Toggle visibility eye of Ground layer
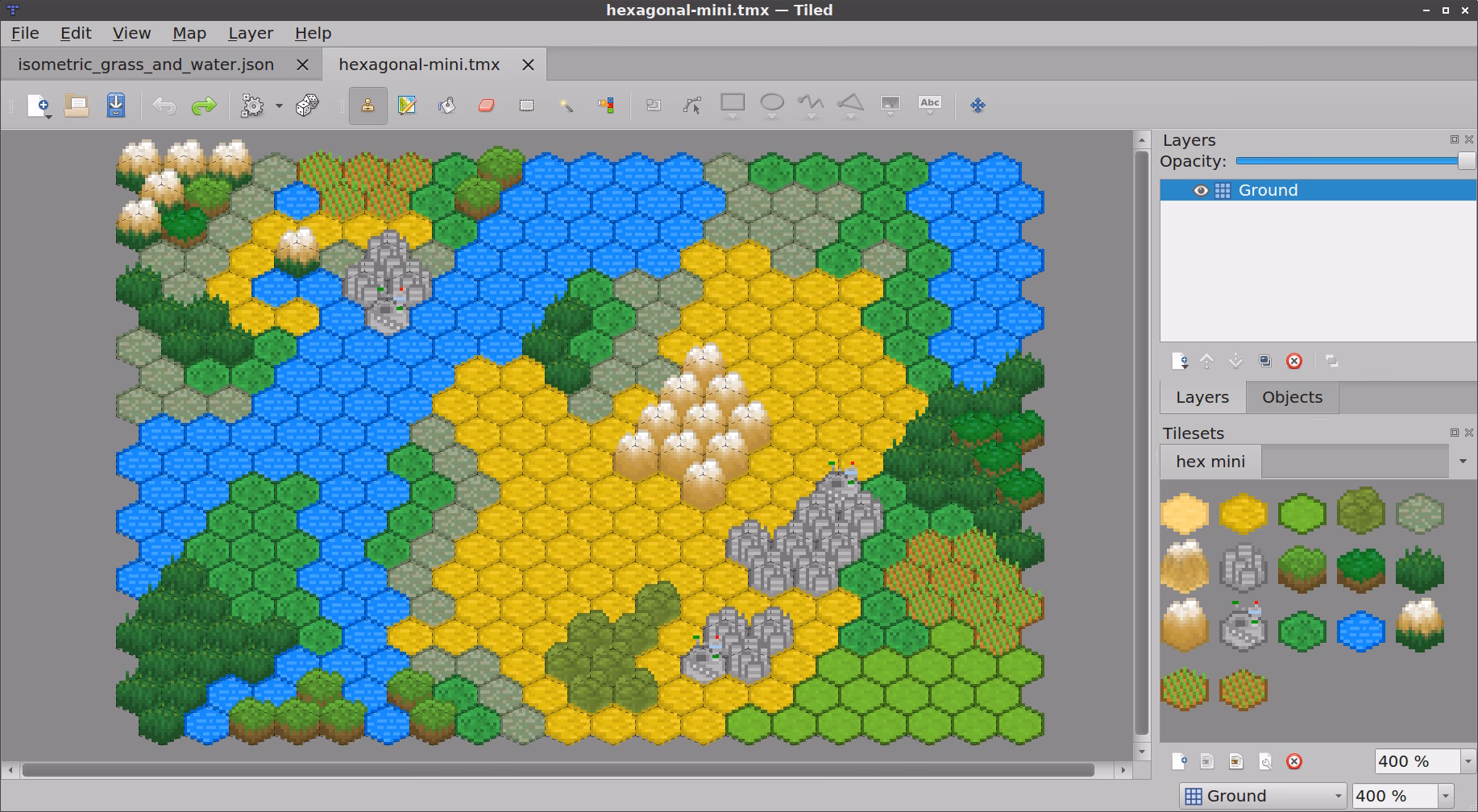The width and height of the screenshot is (1478, 812). pyautogui.click(x=1200, y=191)
